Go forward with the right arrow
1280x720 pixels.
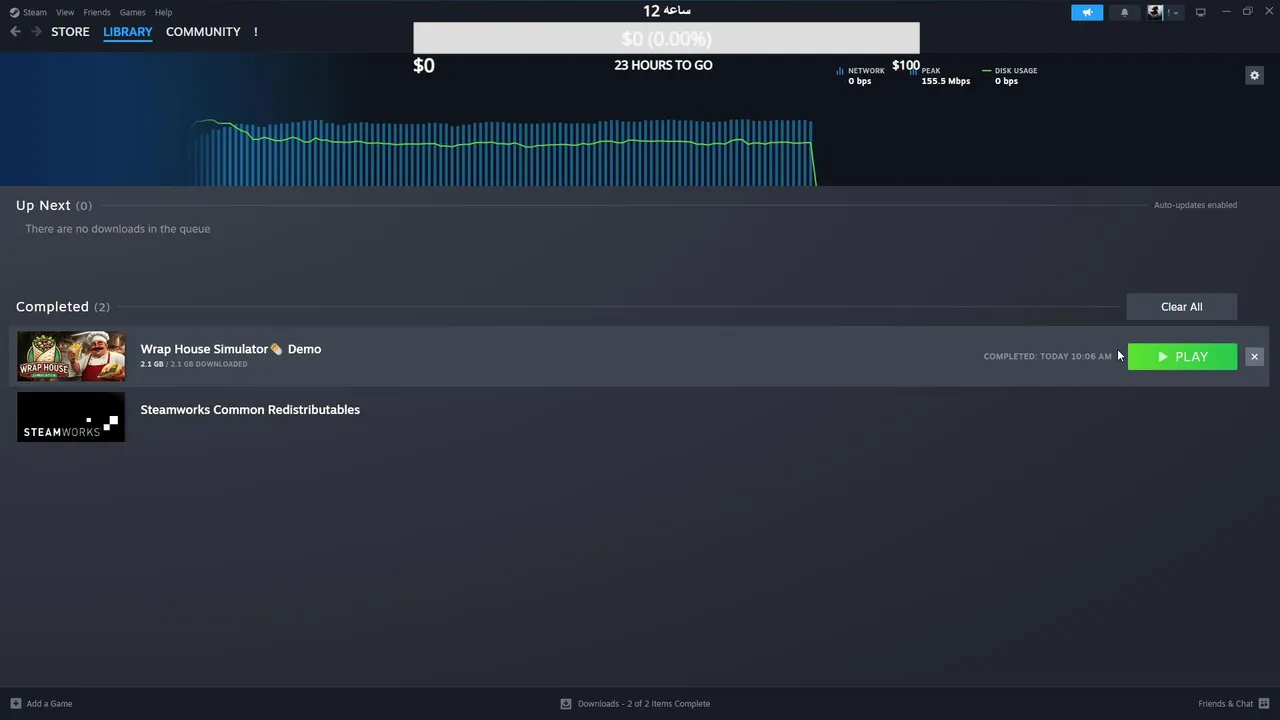point(36,32)
